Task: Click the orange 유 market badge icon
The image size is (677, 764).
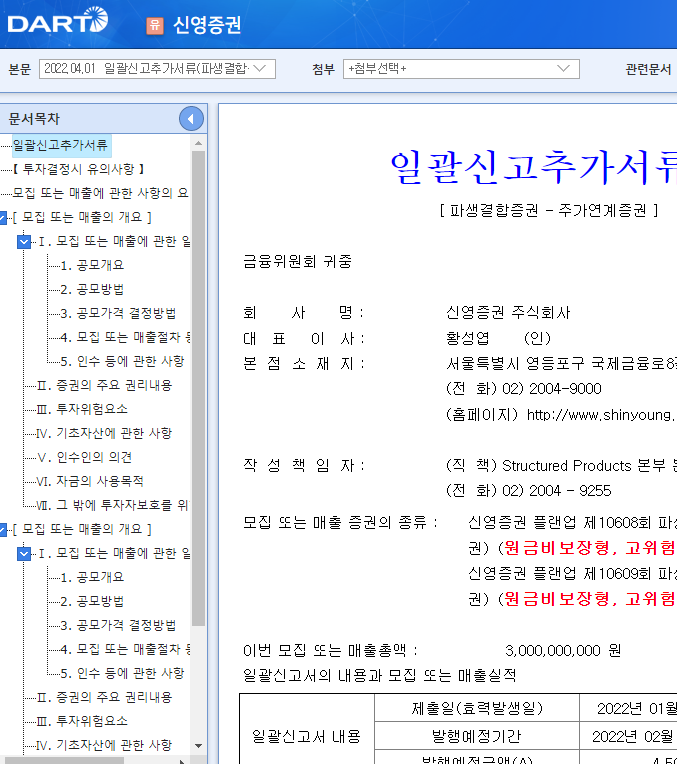Action: click(155, 25)
